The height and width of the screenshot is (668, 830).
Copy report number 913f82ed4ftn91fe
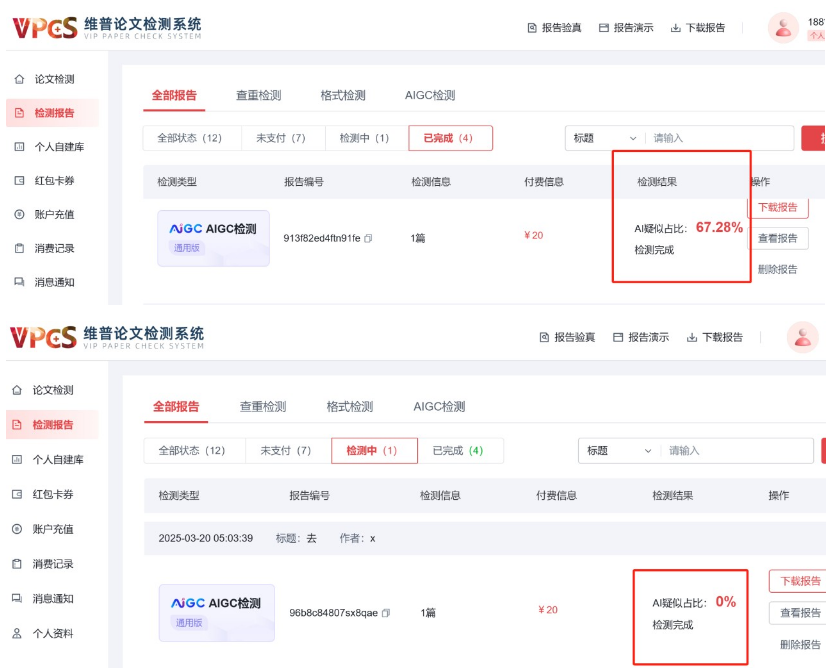(x=368, y=238)
